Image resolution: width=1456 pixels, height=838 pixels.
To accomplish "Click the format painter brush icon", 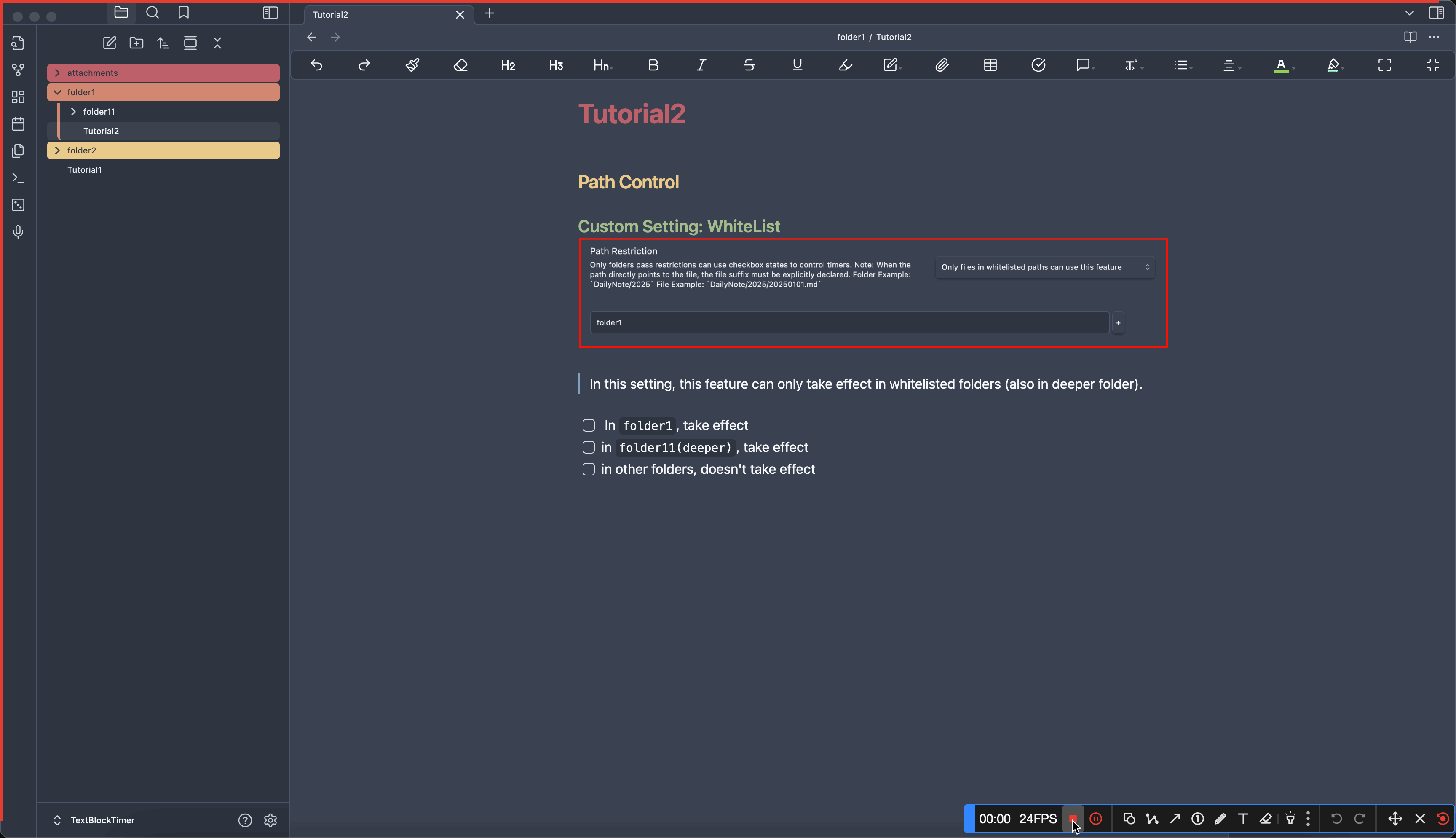I will (412, 65).
